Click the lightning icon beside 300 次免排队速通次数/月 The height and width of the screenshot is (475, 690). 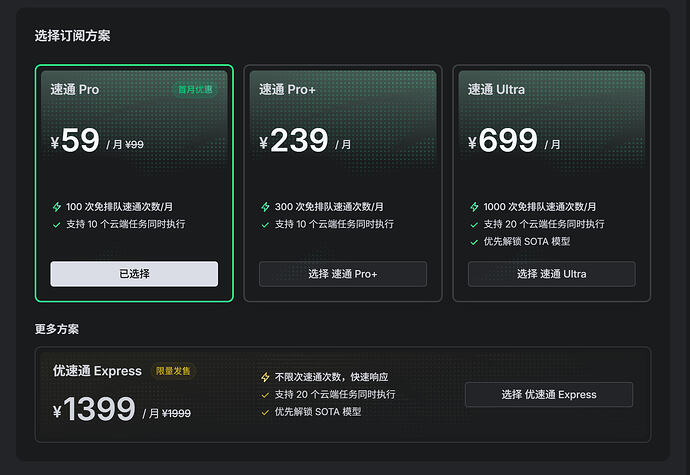coord(265,207)
